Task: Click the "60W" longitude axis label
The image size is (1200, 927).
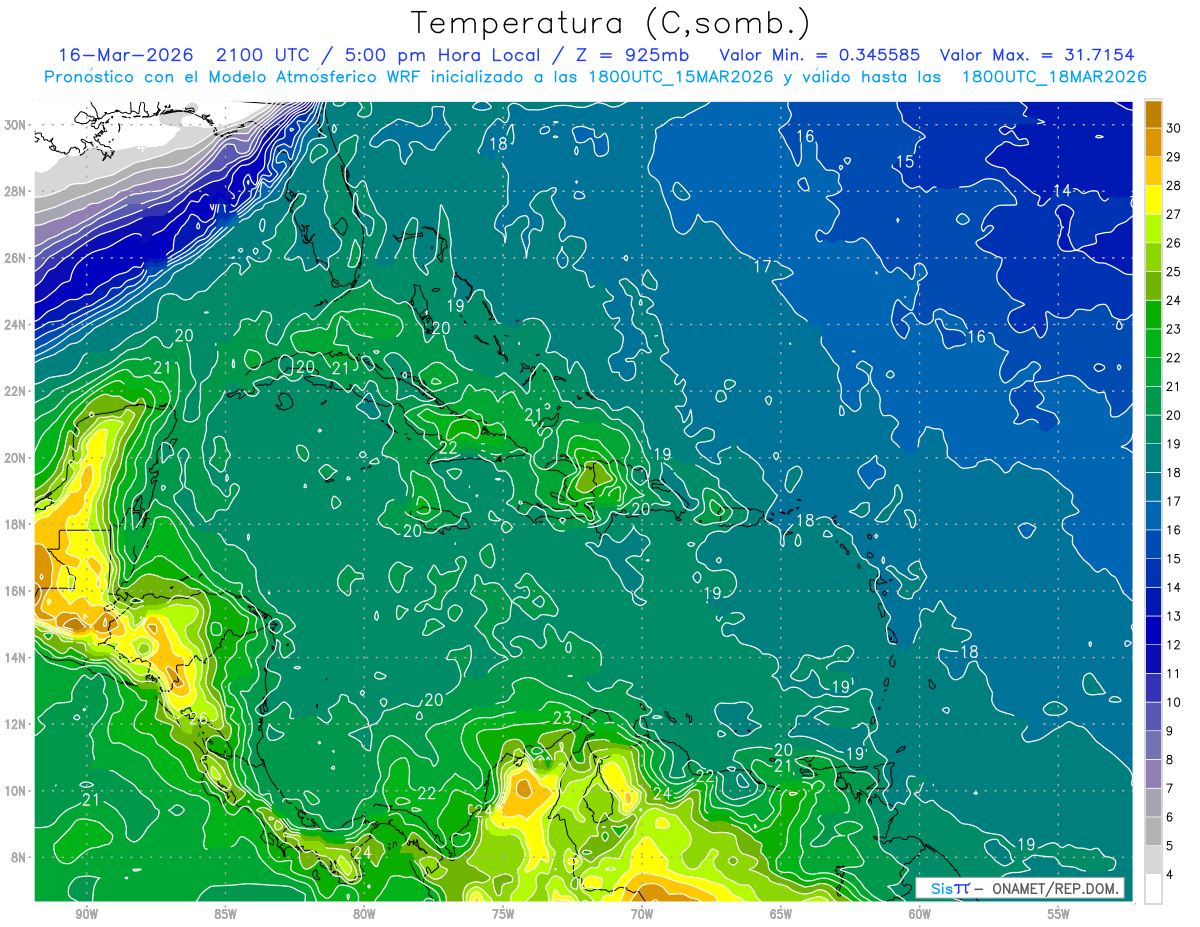Action: coord(920,915)
